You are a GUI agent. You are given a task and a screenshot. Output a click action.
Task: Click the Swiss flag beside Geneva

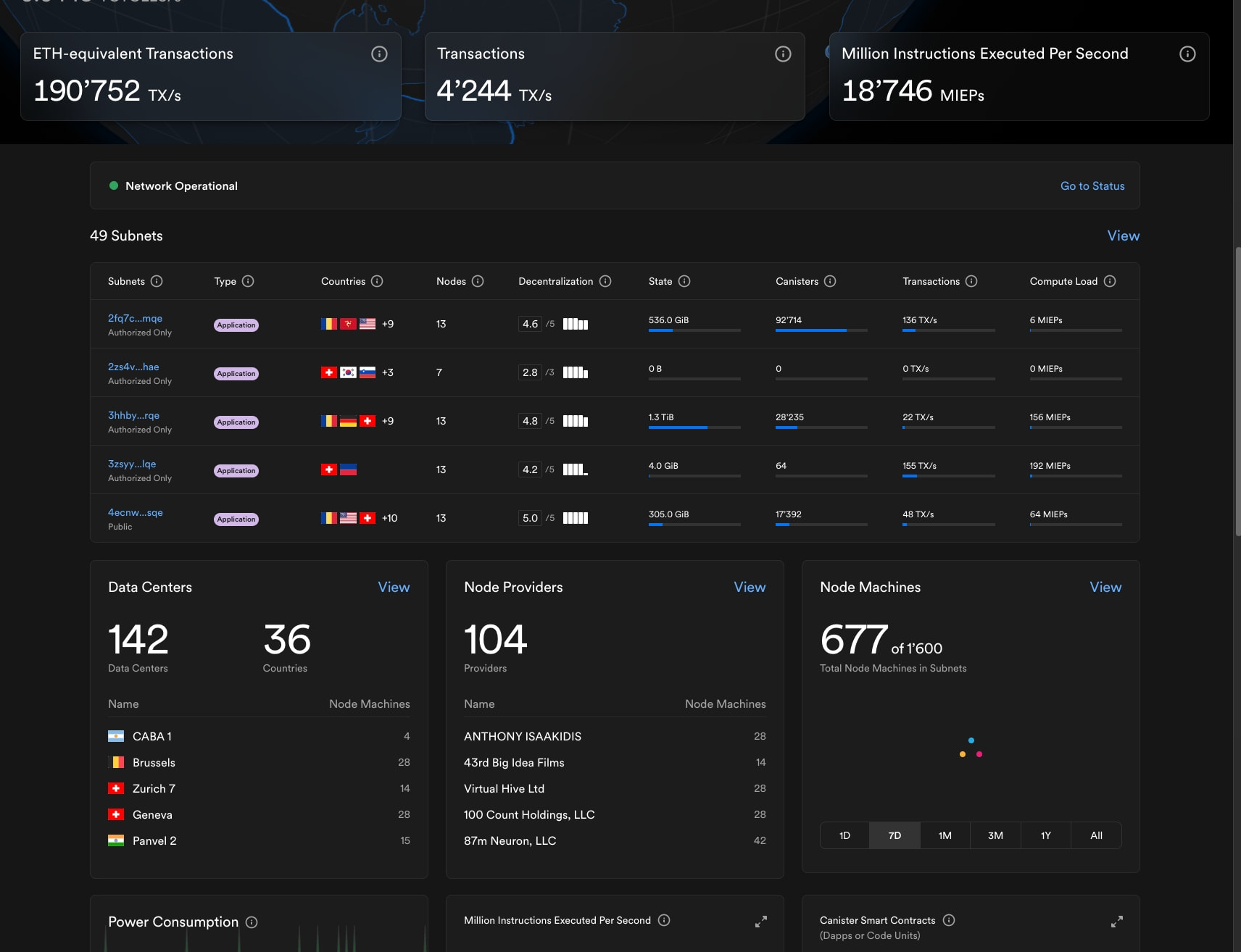116,814
